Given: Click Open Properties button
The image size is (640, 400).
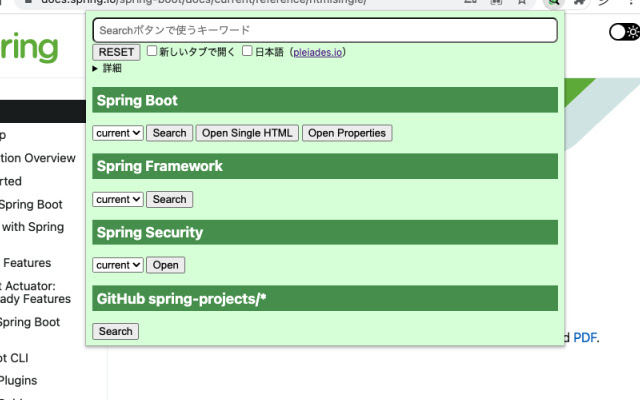Looking at the screenshot, I should tap(347, 133).
